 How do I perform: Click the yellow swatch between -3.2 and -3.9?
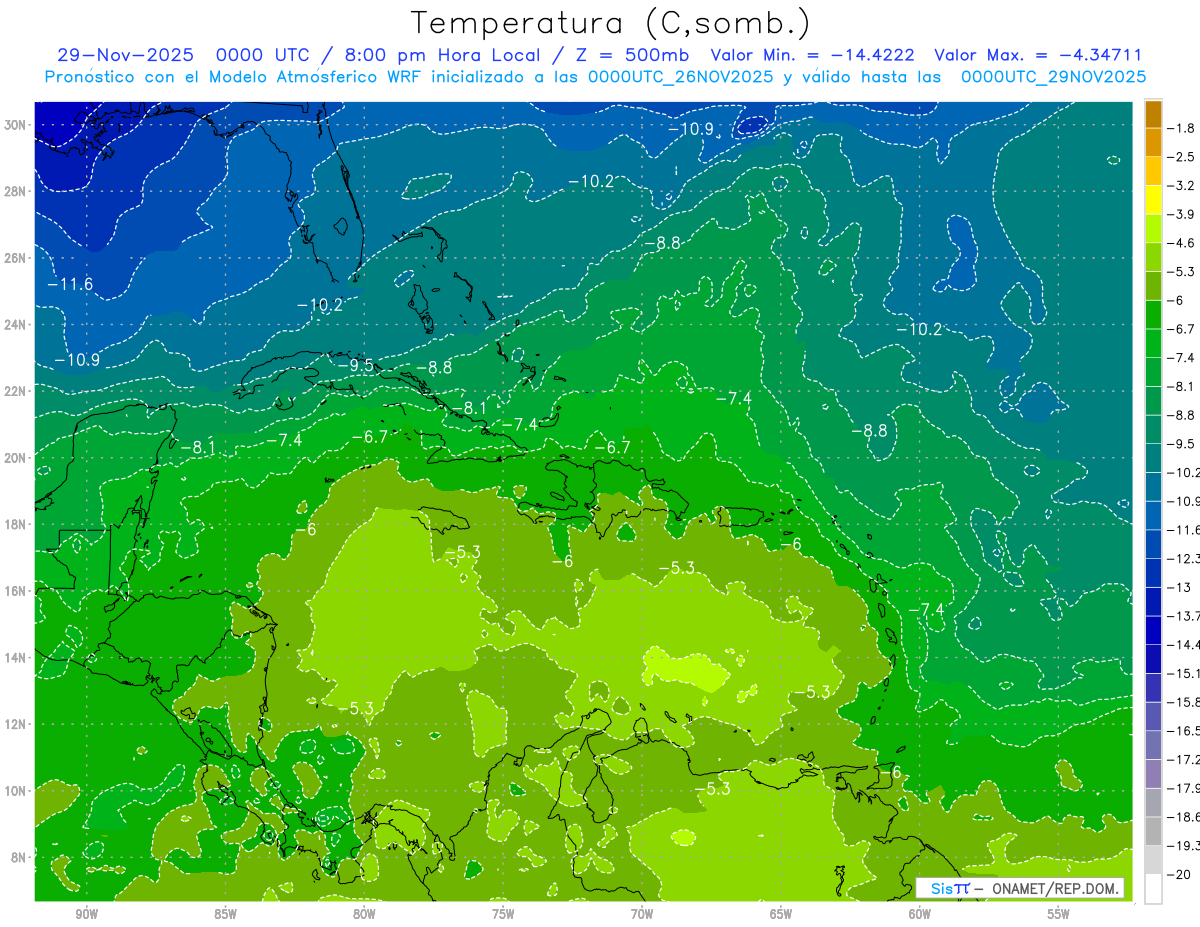(x=1153, y=200)
